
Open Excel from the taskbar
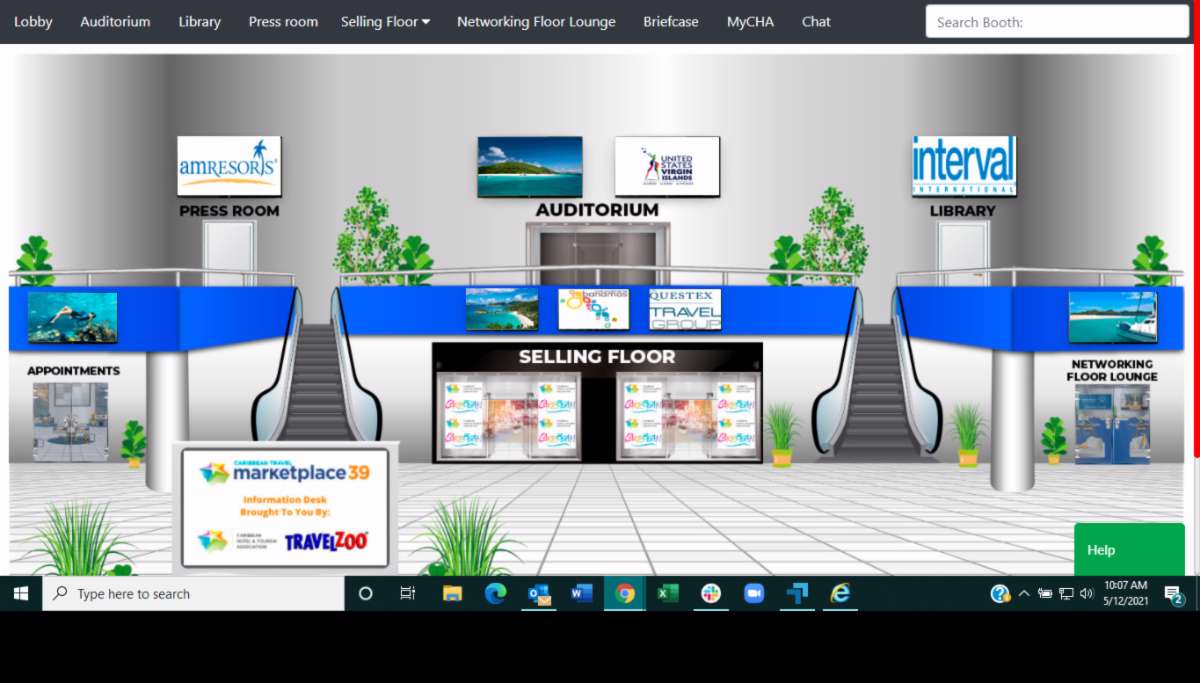pyautogui.click(x=668, y=594)
